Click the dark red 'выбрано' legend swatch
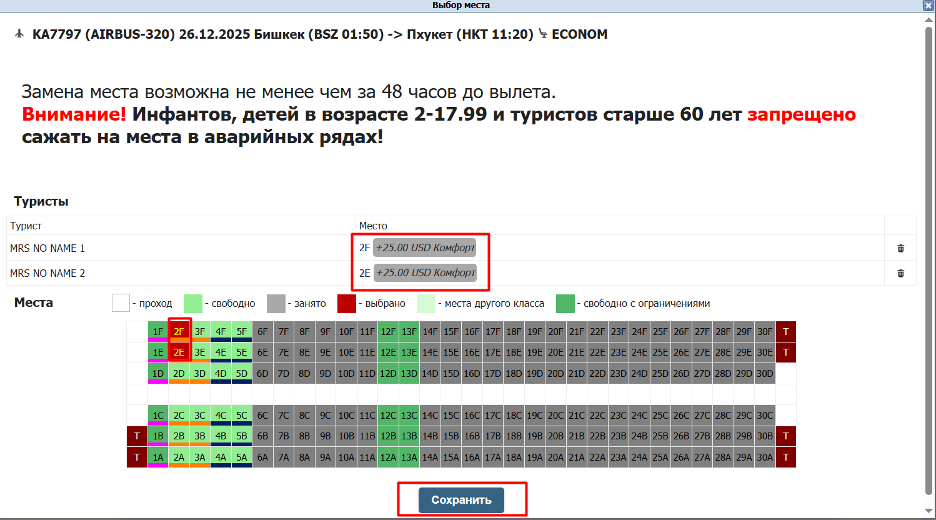This screenshot has width=936, height=520. (x=347, y=303)
